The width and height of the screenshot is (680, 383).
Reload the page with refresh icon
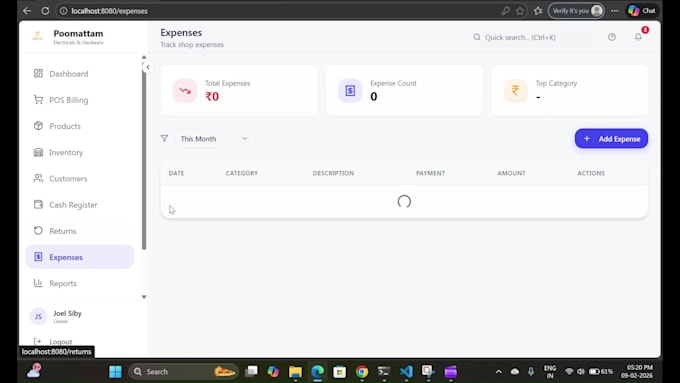[x=45, y=11]
